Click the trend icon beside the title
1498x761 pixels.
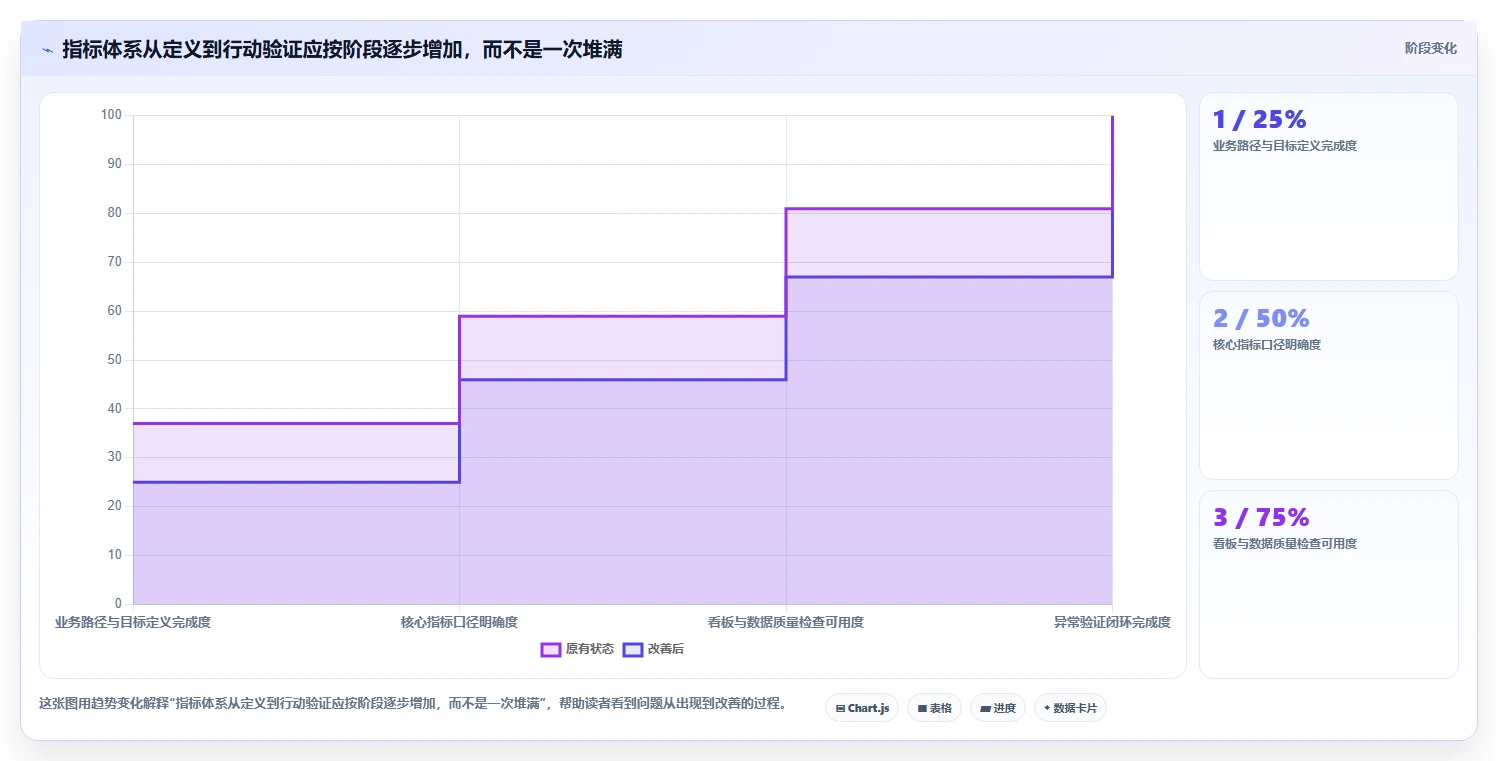[47, 50]
